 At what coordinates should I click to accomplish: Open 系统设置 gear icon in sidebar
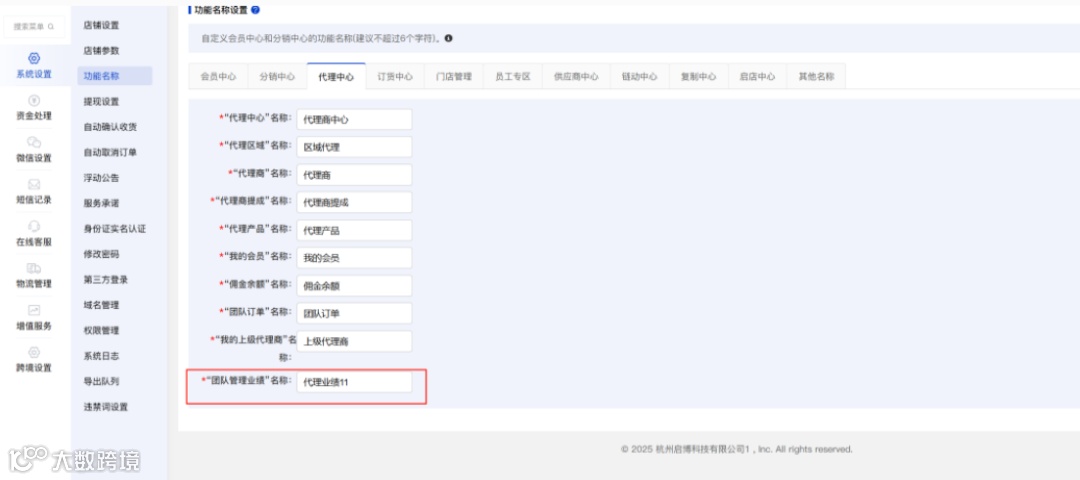click(34, 59)
